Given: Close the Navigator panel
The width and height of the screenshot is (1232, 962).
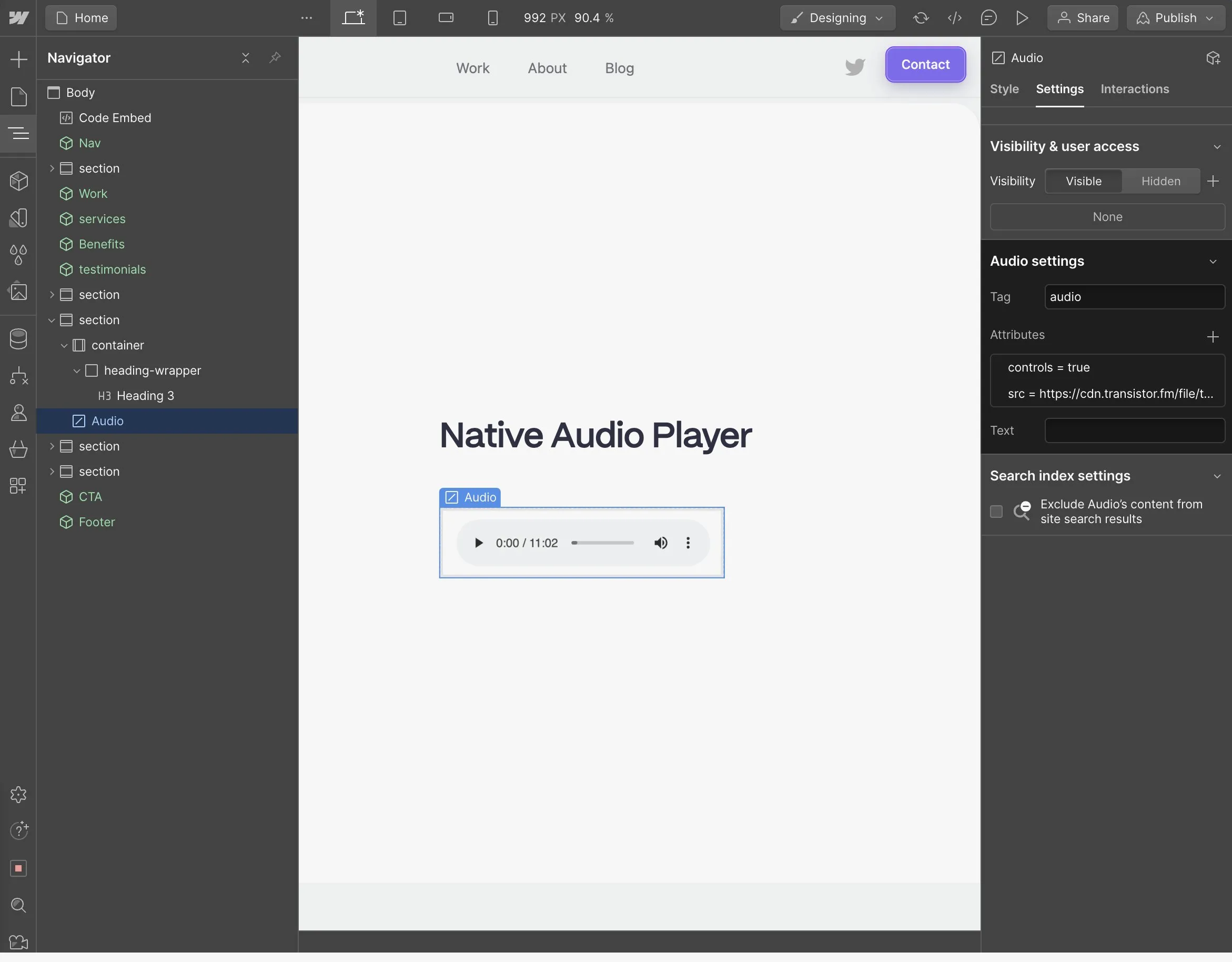Looking at the screenshot, I should (x=245, y=57).
